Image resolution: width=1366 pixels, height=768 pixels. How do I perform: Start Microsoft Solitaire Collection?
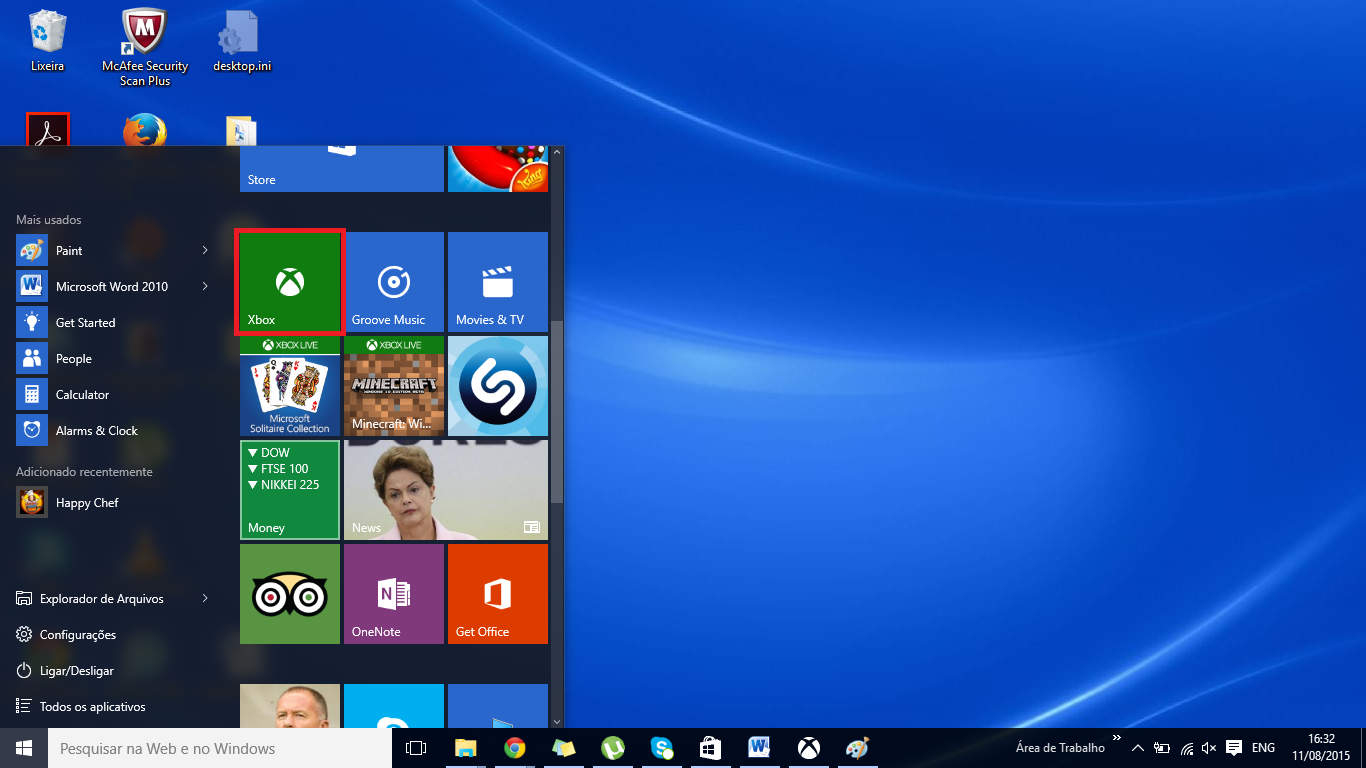pos(289,386)
